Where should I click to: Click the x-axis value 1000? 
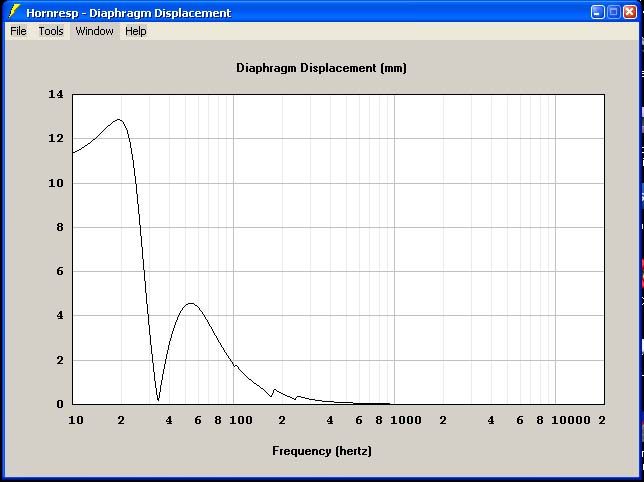[x=406, y=420]
